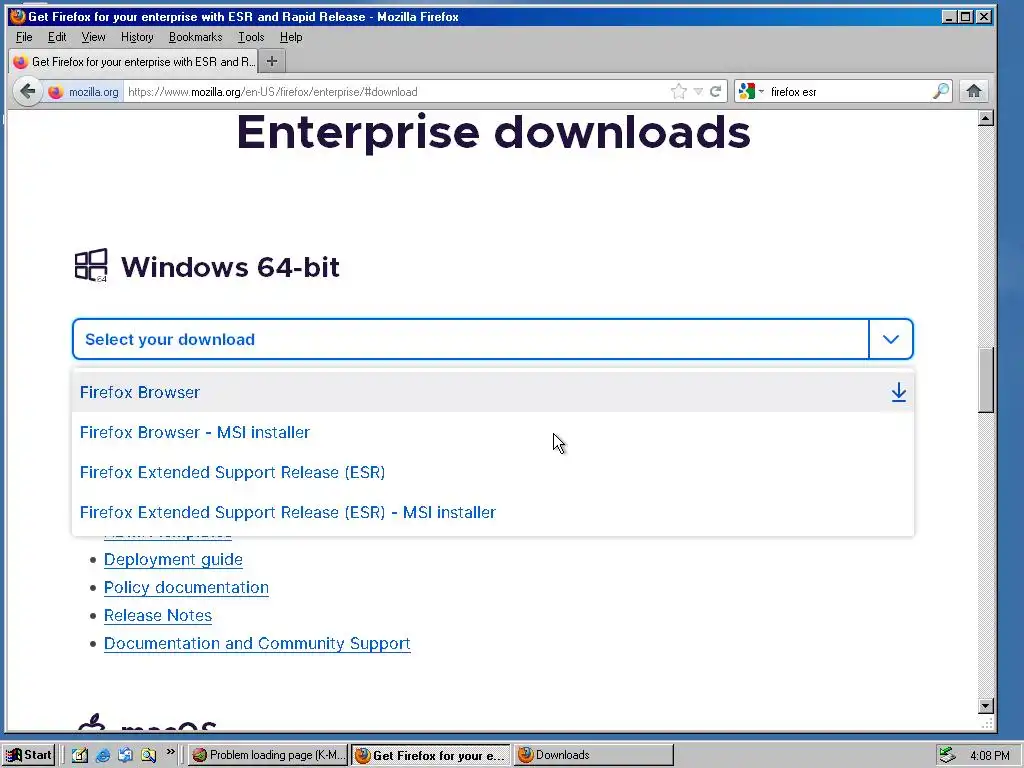The height and width of the screenshot is (768, 1024).
Task: Open the Edit menu
Action: pos(57,37)
